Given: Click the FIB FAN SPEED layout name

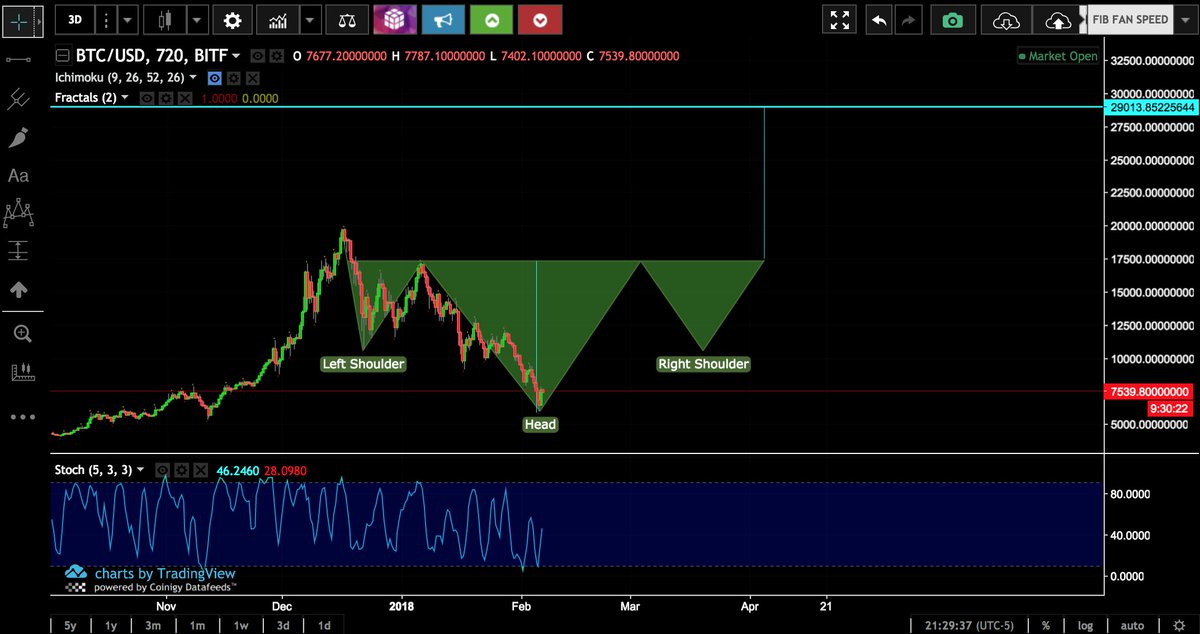Looking at the screenshot, I should coord(1130,19).
